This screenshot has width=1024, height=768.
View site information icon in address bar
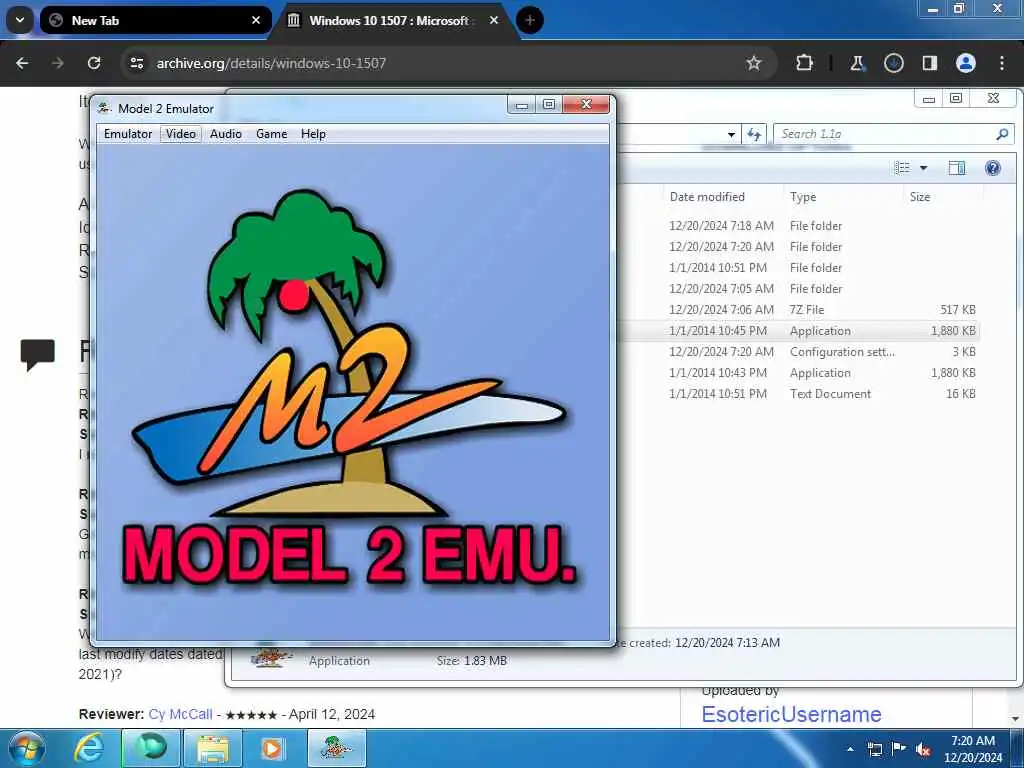[136, 63]
